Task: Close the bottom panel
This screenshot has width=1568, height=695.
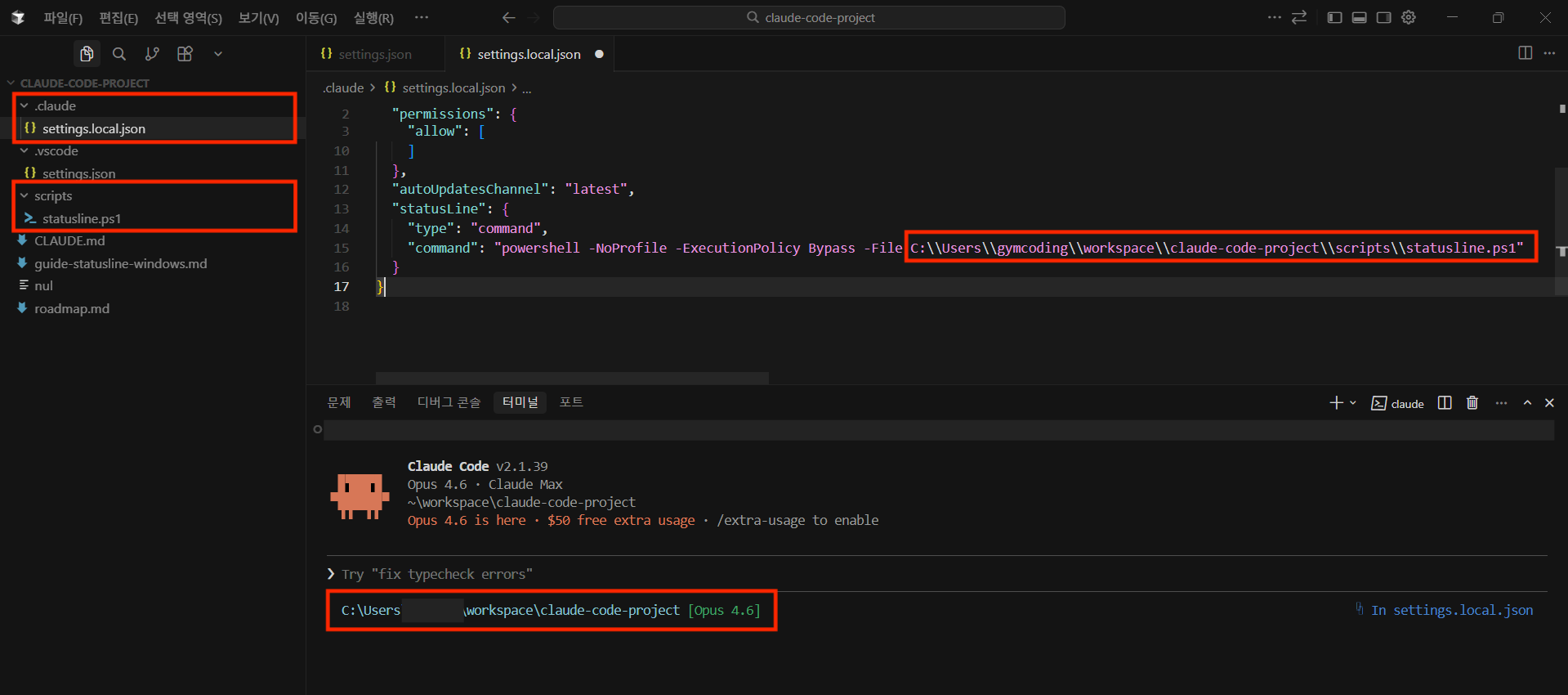Action: [1549, 403]
